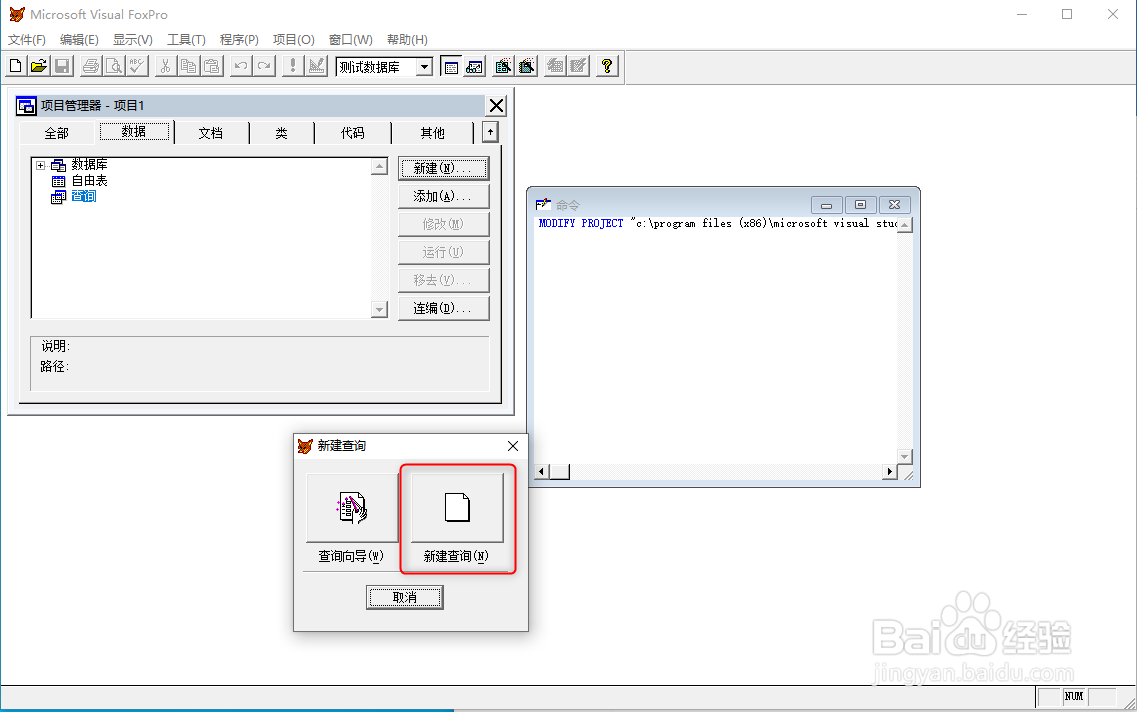Viewport: 1137px width, 712px height.
Task: Click the AutoForm Wizard toolbar icon
Action: (x=555, y=67)
